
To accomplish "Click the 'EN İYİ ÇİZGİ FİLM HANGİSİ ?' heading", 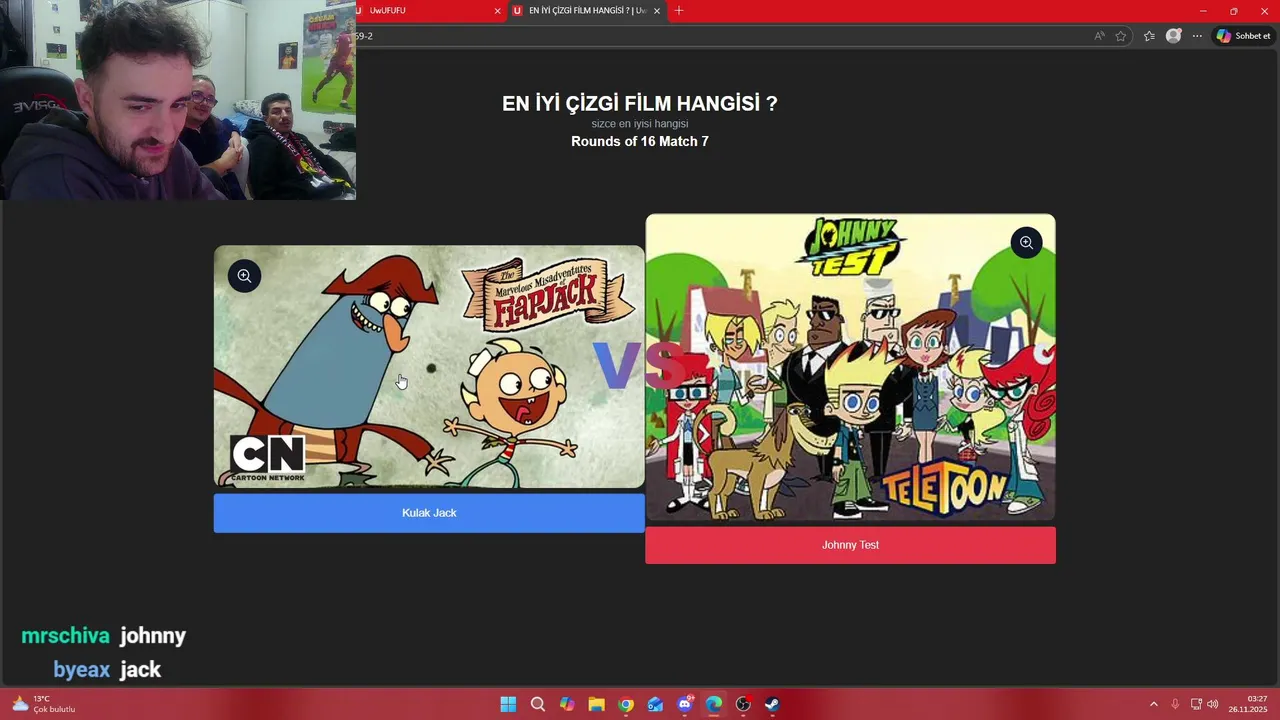I will tap(640, 103).
